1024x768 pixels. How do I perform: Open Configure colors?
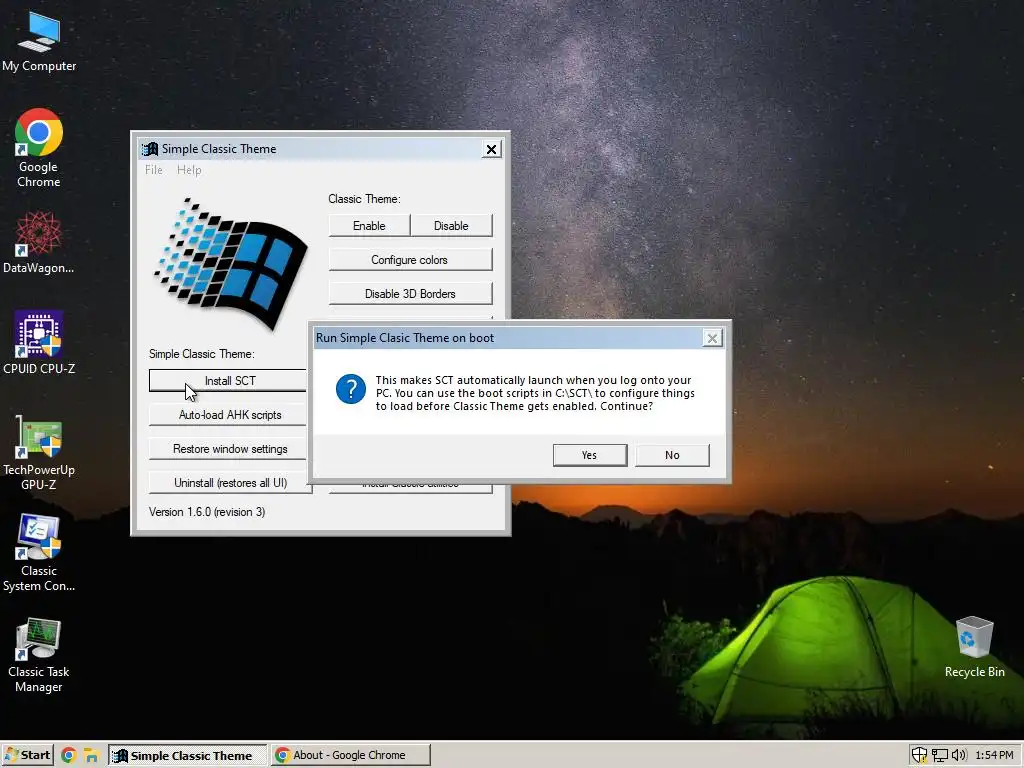click(x=410, y=260)
